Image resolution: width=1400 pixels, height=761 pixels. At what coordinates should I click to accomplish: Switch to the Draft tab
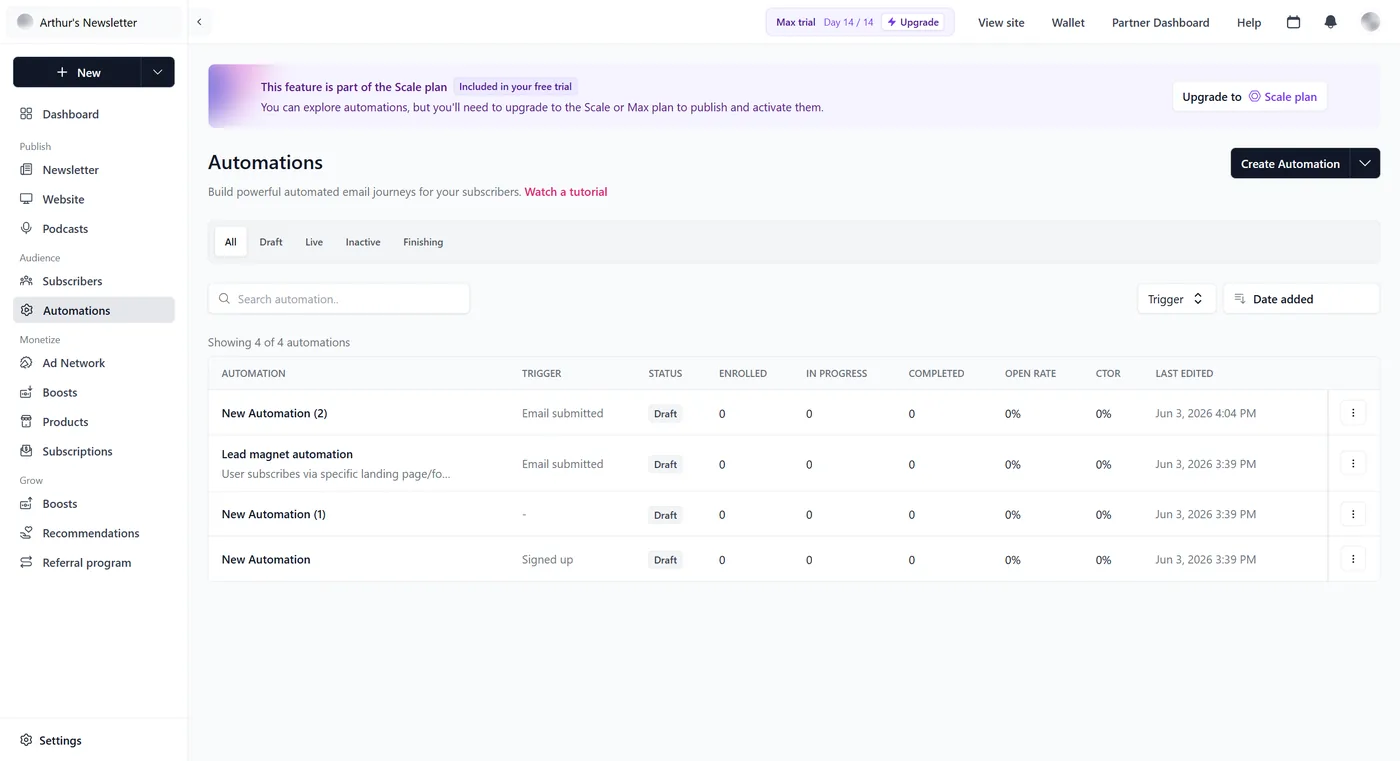click(x=271, y=242)
